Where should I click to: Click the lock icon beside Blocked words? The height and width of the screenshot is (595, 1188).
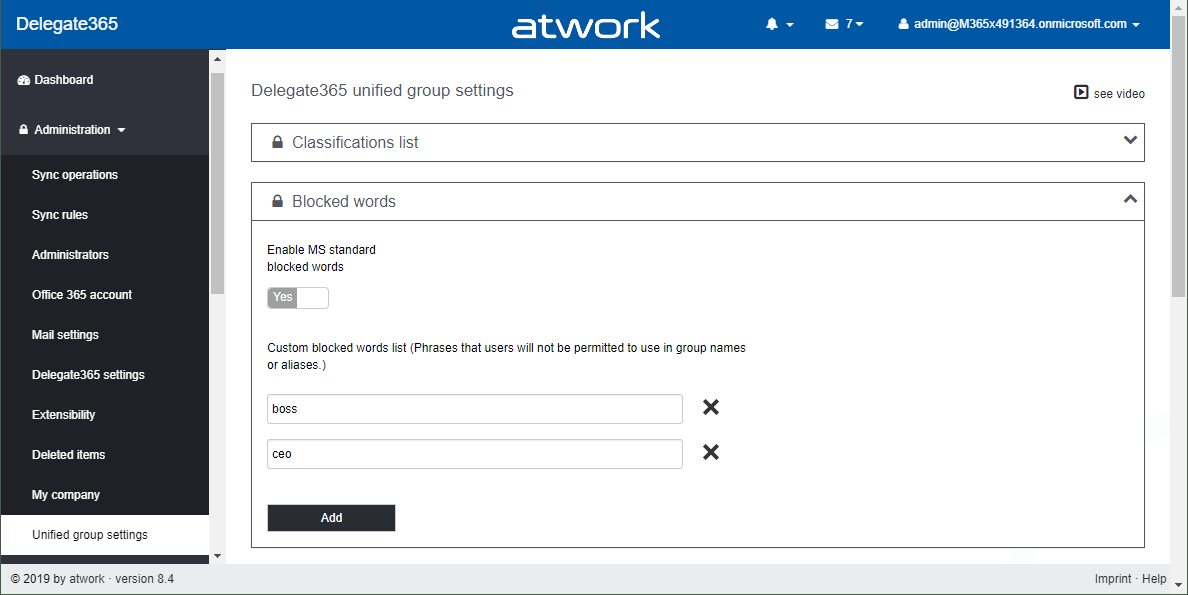click(x=277, y=201)
